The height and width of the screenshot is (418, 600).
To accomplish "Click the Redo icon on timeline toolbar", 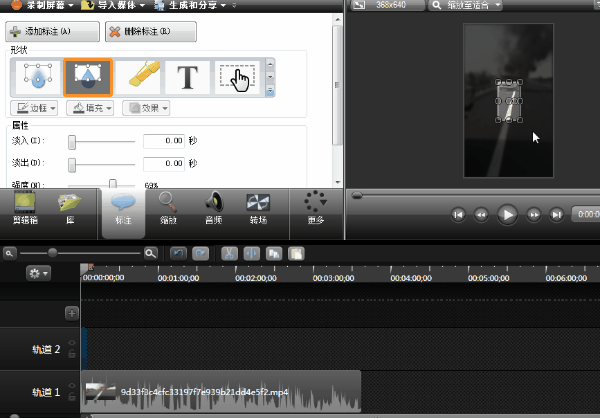I will click(x=201, y=253).
